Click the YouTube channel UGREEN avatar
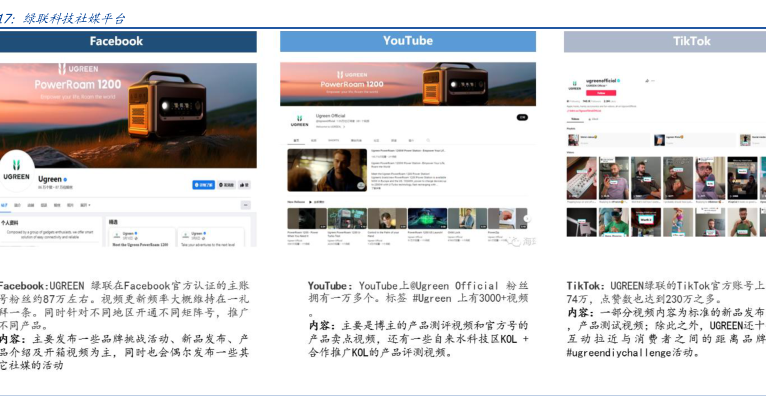Screen dimensions: 766x396 pos(299,120)
